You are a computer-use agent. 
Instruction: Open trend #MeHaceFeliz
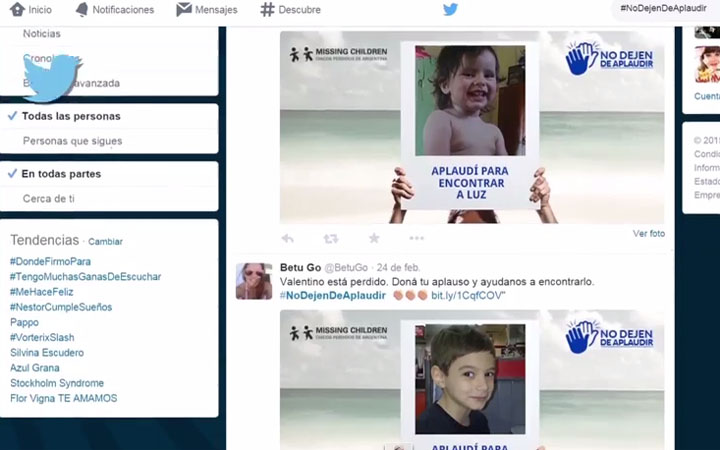pyautogui.click(x=41, y=292)
